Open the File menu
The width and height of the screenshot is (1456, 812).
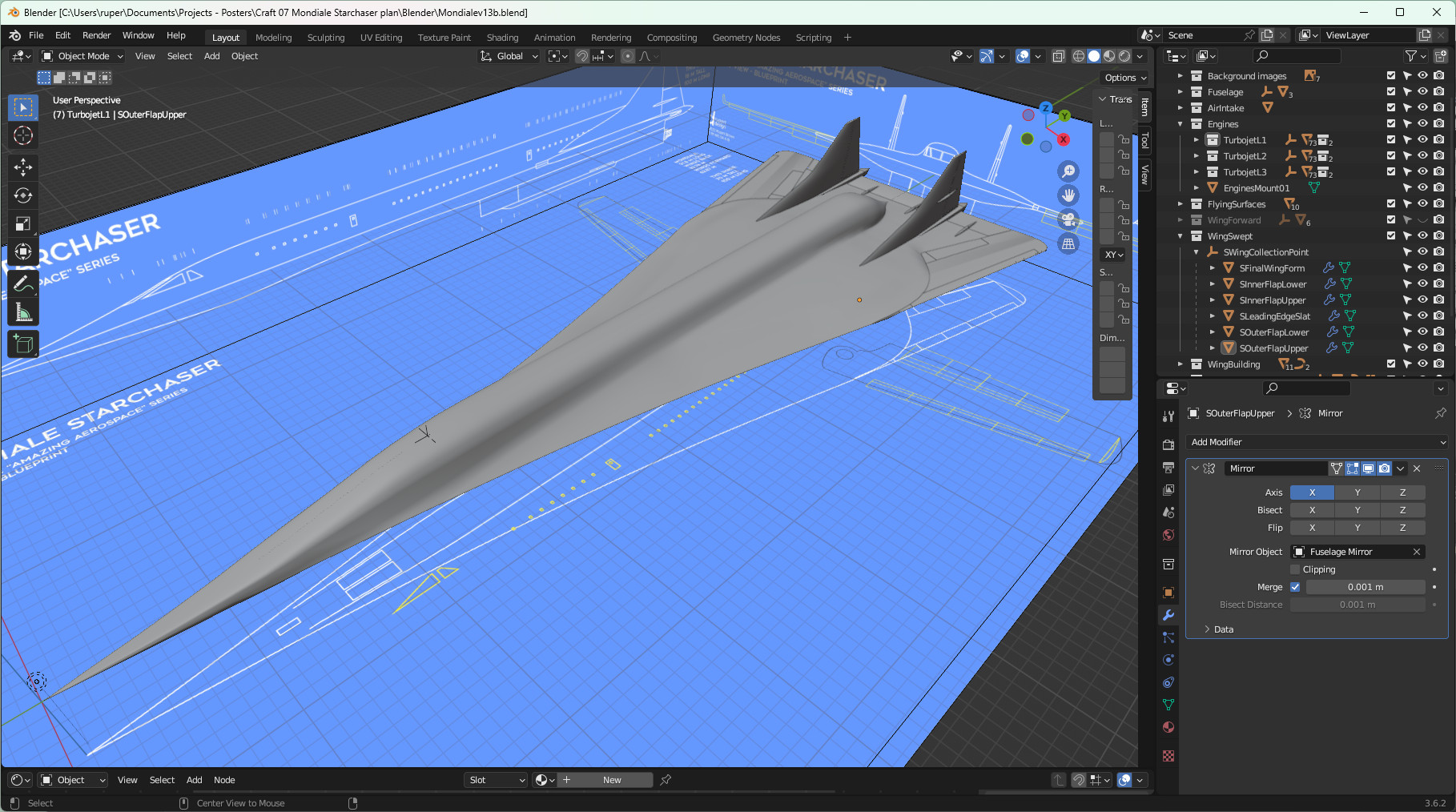[x=36, y=35]
